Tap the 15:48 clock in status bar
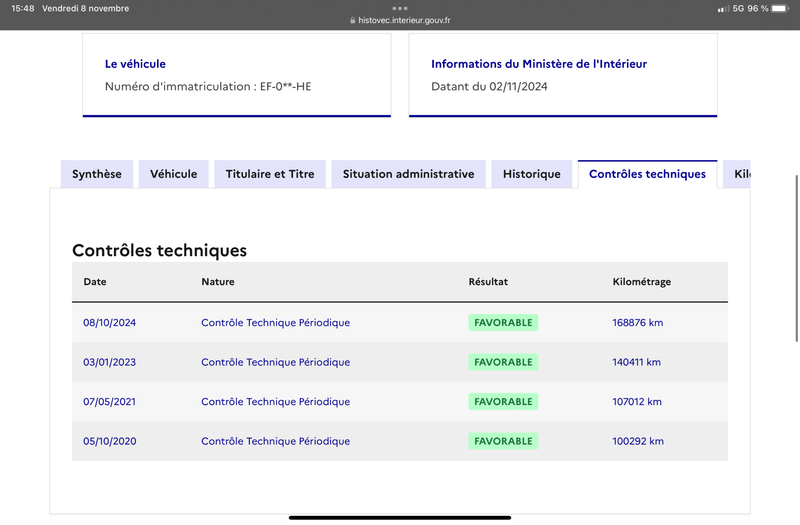Image resolution: width=800 pixels, height=525 pixels. [22, 8]
